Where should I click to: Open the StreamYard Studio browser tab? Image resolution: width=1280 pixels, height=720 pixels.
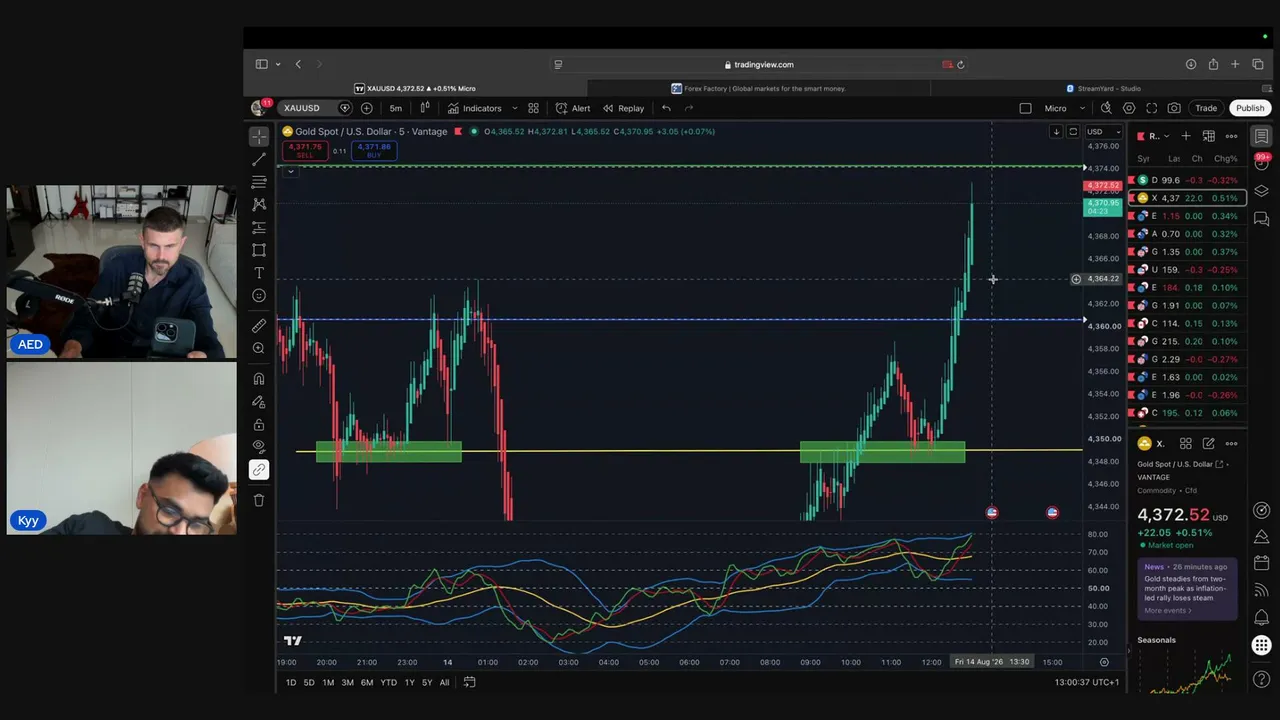click(1103, 88)
